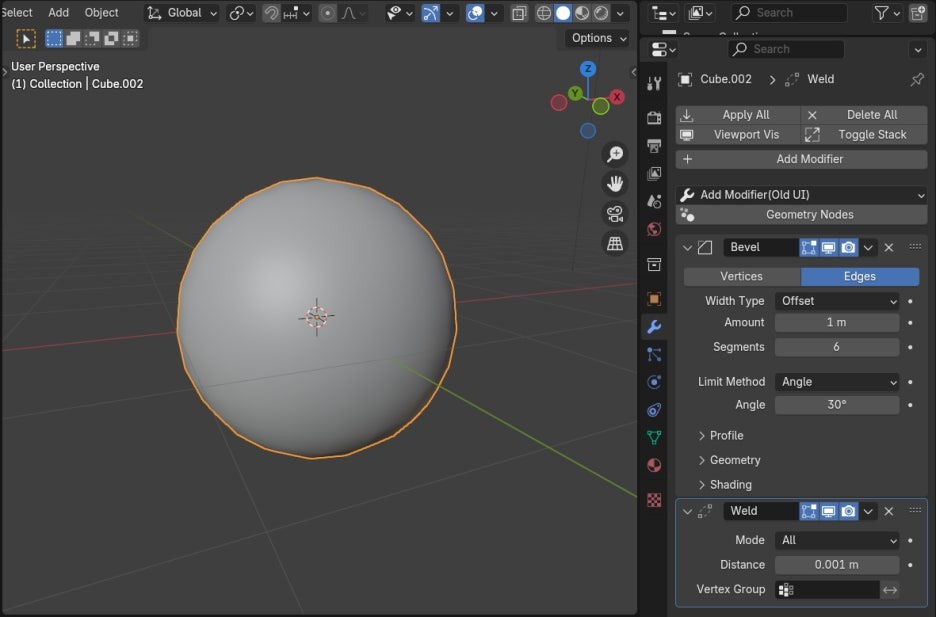Open the View Layer properties tab

(x=654, y=174)
